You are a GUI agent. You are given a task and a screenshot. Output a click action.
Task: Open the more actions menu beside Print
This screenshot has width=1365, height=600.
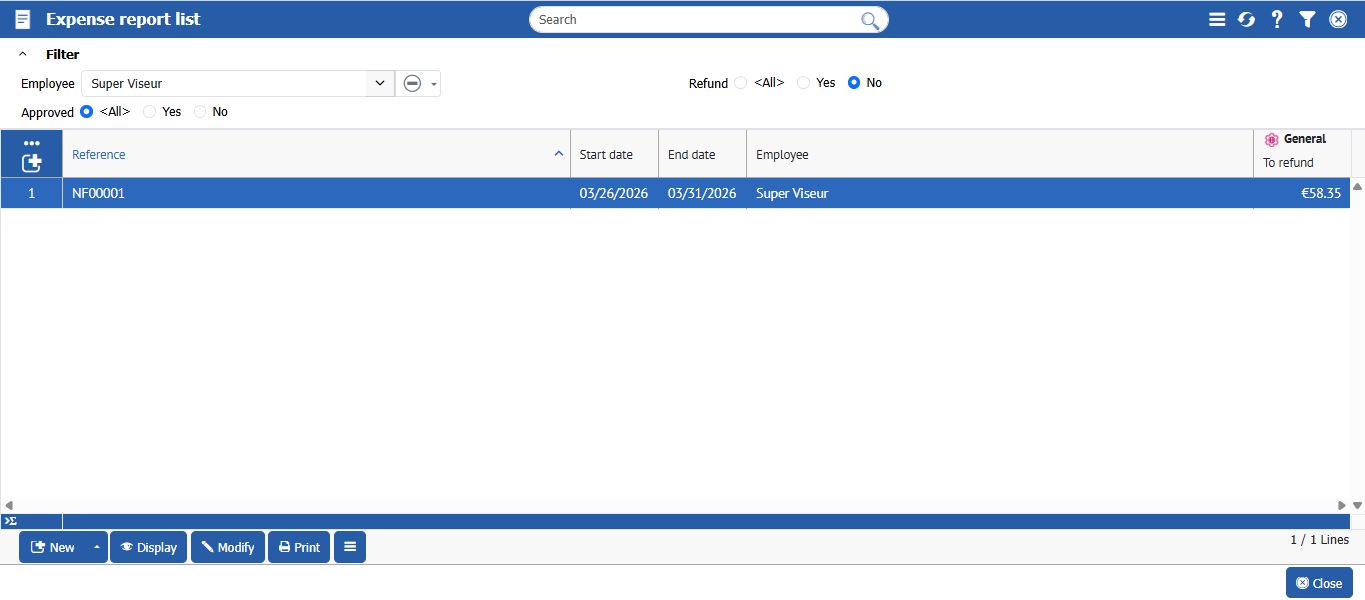click(x=349, y=547)
